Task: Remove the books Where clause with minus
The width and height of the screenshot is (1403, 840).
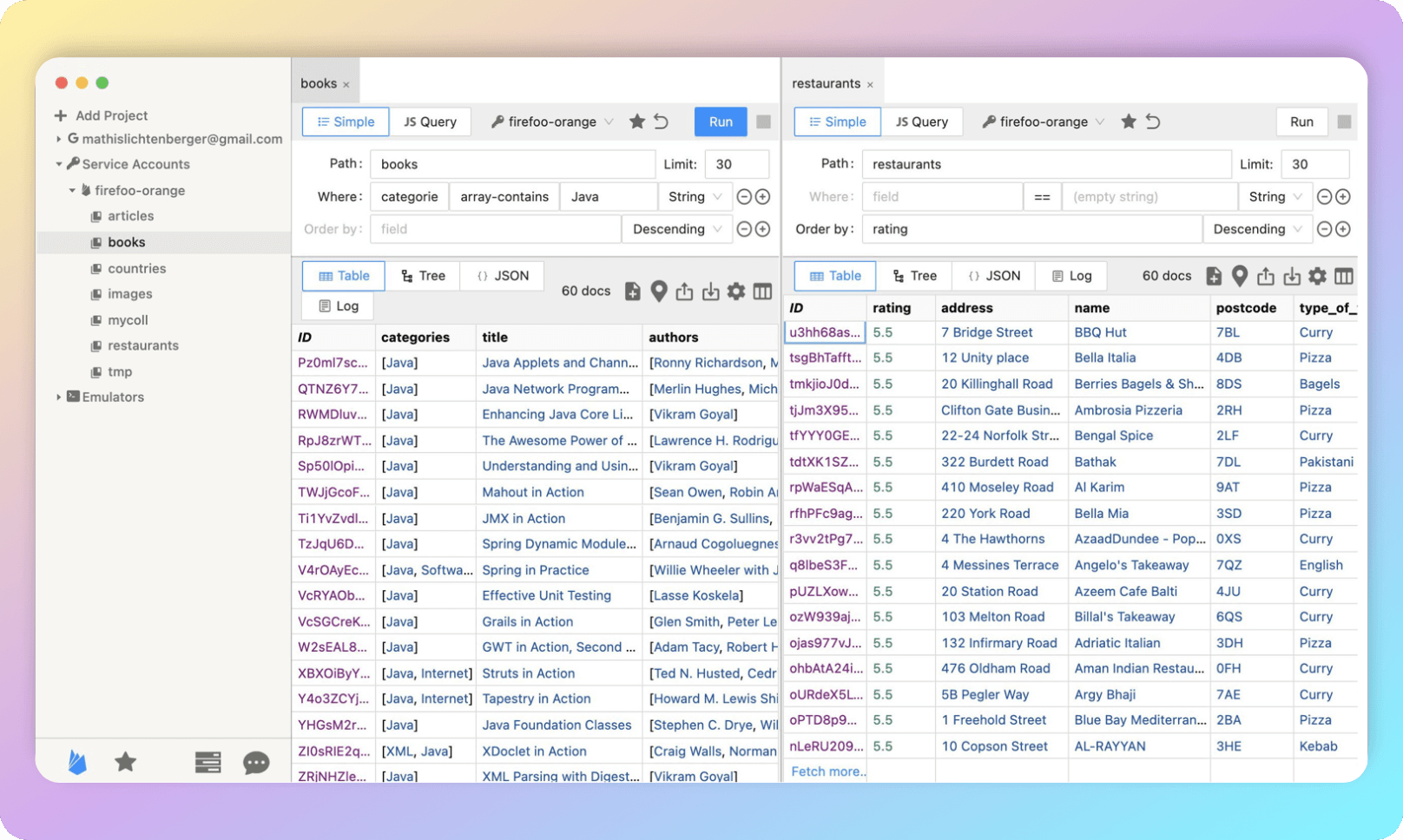Action: 744,197
